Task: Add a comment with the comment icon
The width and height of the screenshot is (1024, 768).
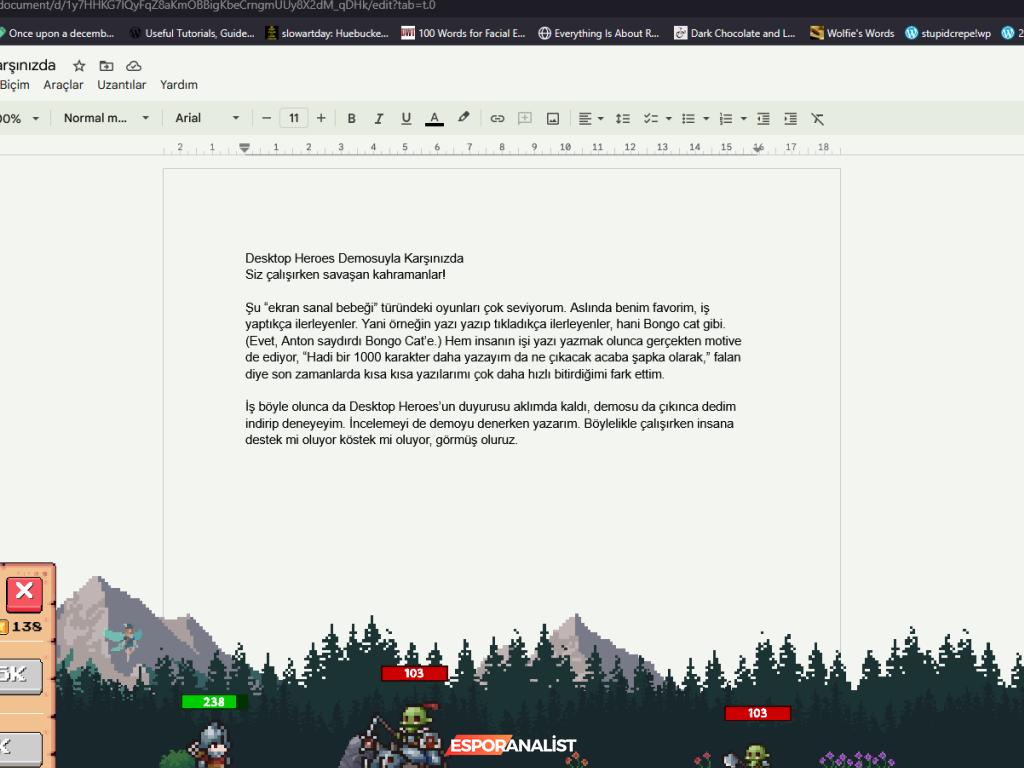Action: click(x=525, y=118)
